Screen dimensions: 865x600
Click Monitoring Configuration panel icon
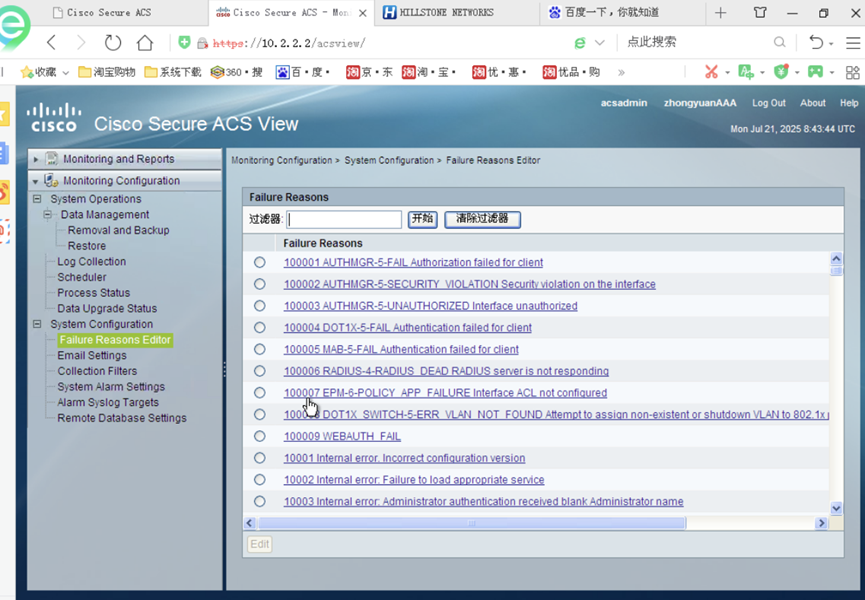coord(51,180)
